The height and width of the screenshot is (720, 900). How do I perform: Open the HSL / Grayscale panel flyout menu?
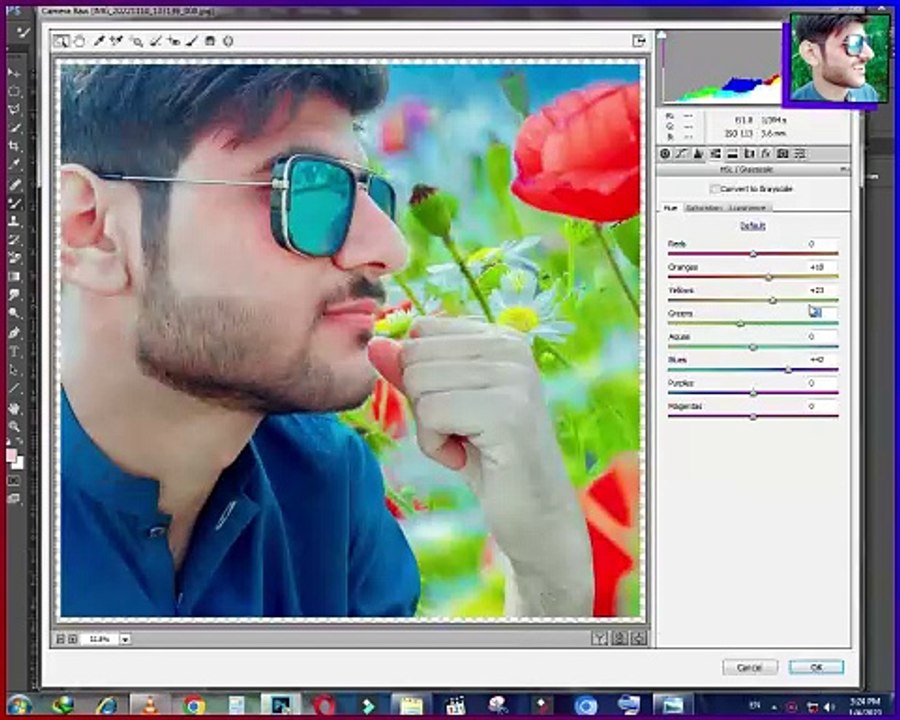click(x=843, y=169)
